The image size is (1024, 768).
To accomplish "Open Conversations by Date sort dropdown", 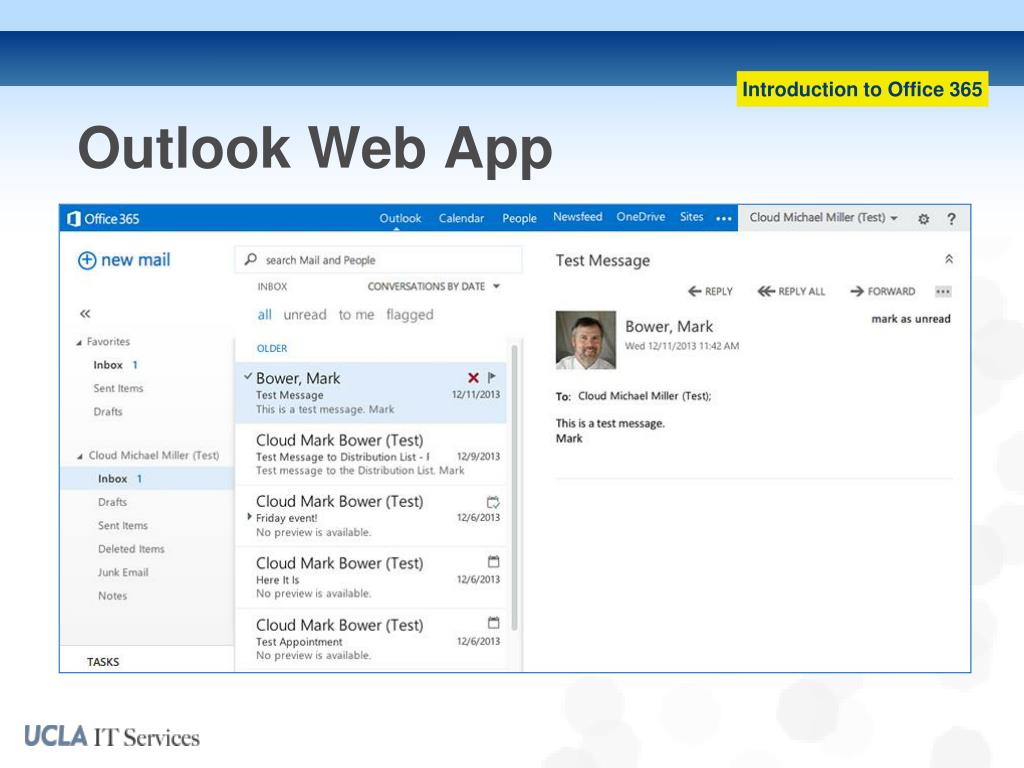I will [434, 286].
